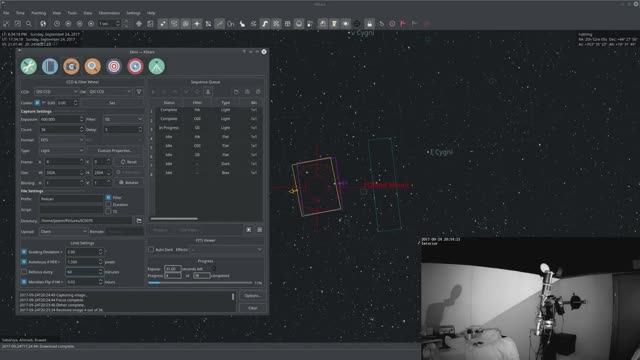
Task: Toggle the Meridian Flip checkbox
Action: (x=24, y=282)
